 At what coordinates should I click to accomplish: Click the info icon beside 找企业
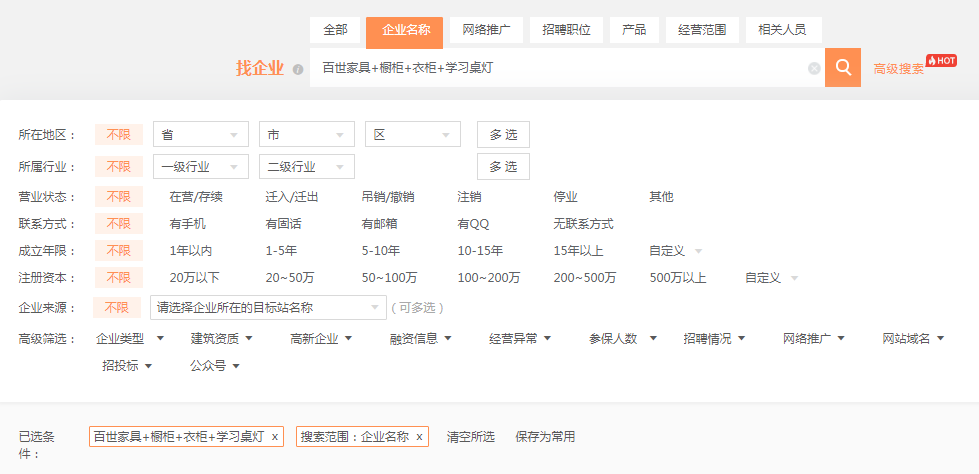[298, 70]
